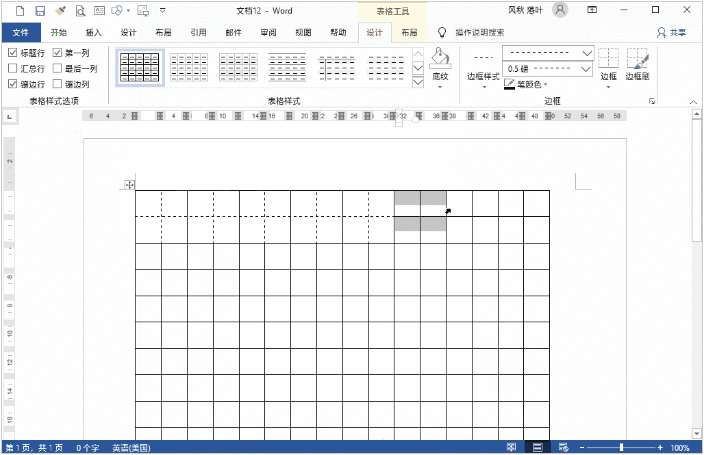The height and width of the screenshot is (455, 704).
Task: Open the 边框样式 border styles menu
Action: pos(483,67)
